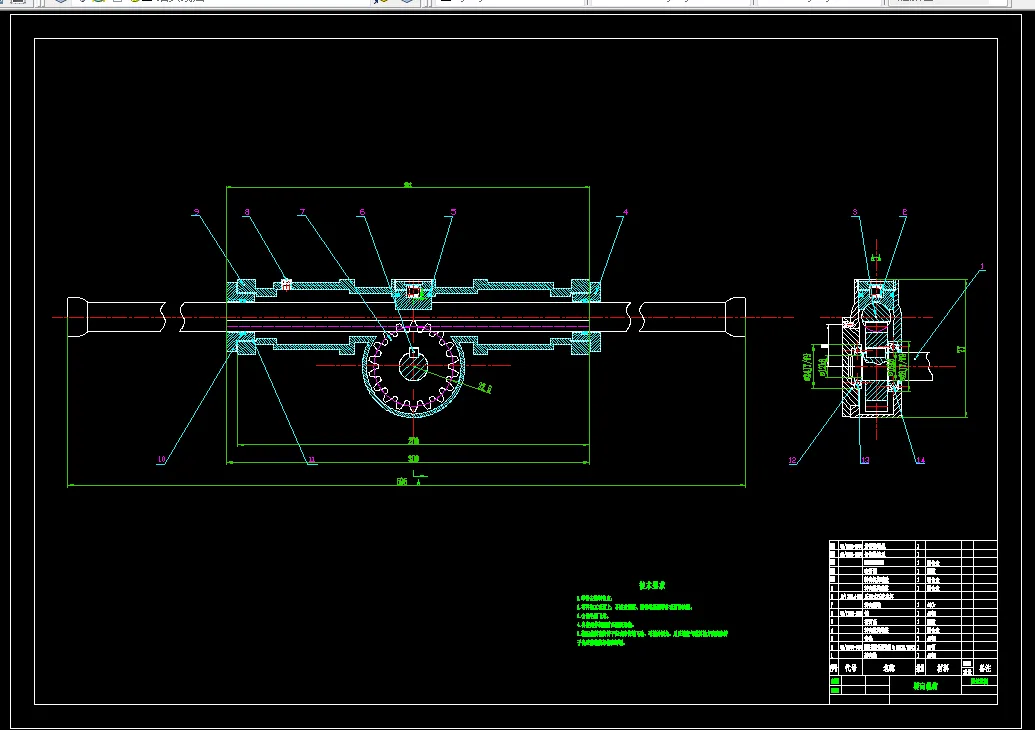Select part balloon number 12

coord(793,461)
